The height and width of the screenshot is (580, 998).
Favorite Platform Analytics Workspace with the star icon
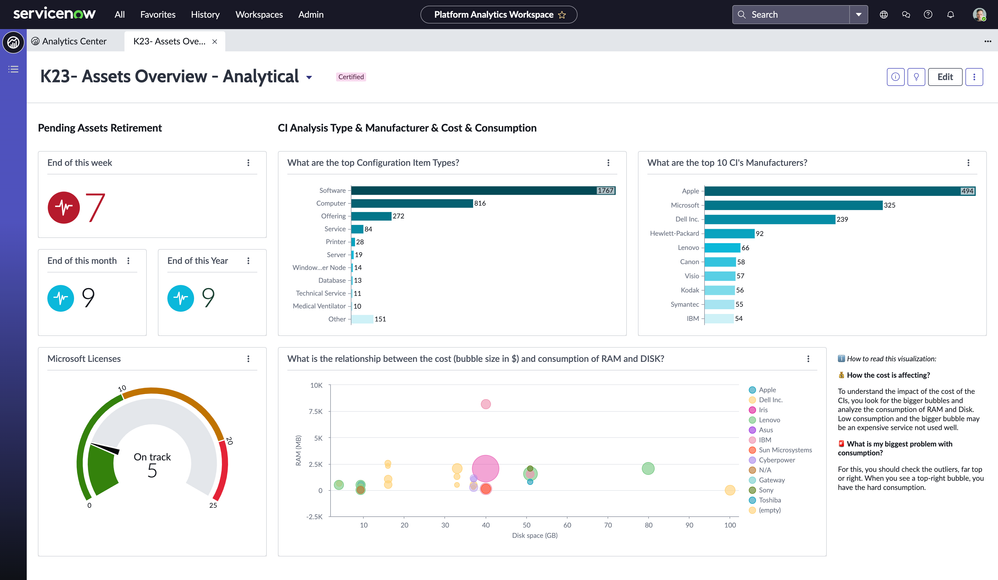[x=561, y=15]
